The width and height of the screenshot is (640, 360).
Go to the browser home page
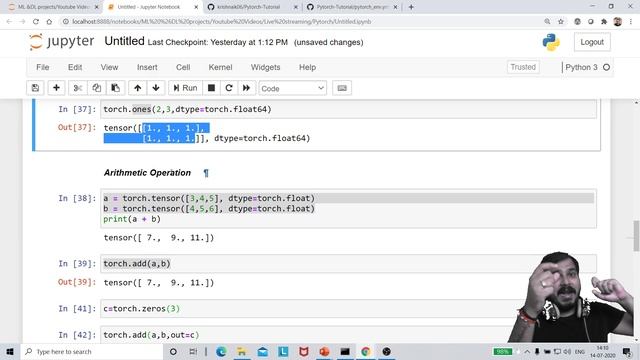pyautogui.click(x=49, y=22)
